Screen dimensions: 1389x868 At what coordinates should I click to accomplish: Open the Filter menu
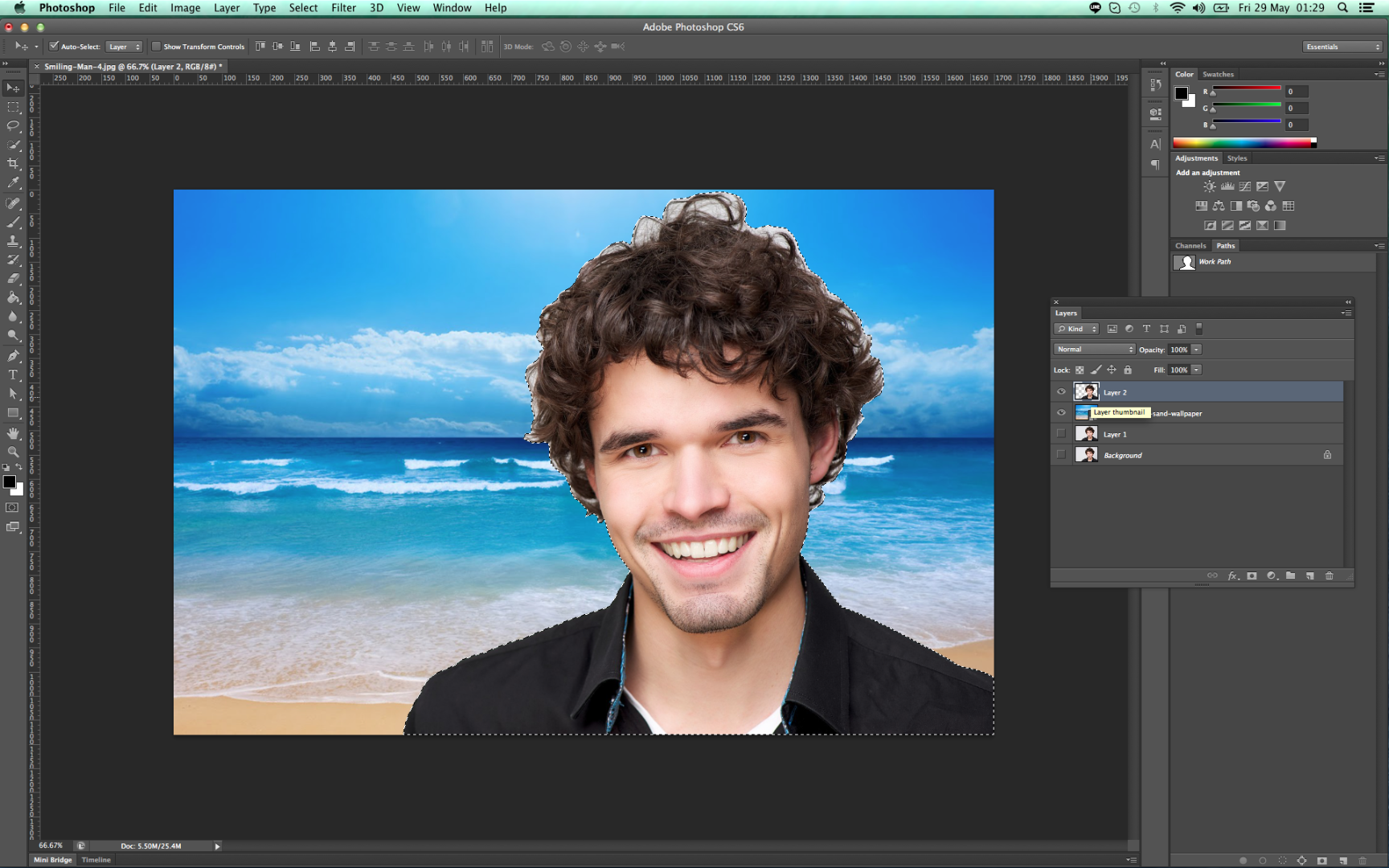[x=343, y=8]
